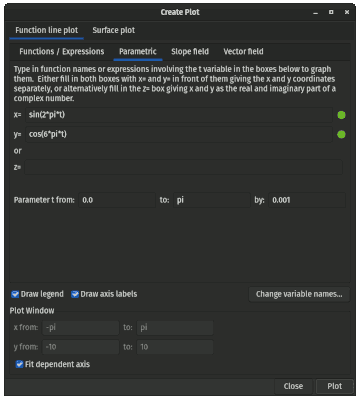This screenshot has height=400, width=360.
Task: Toggle the Draw legend checkbox
Action: [x=15, y=294]
